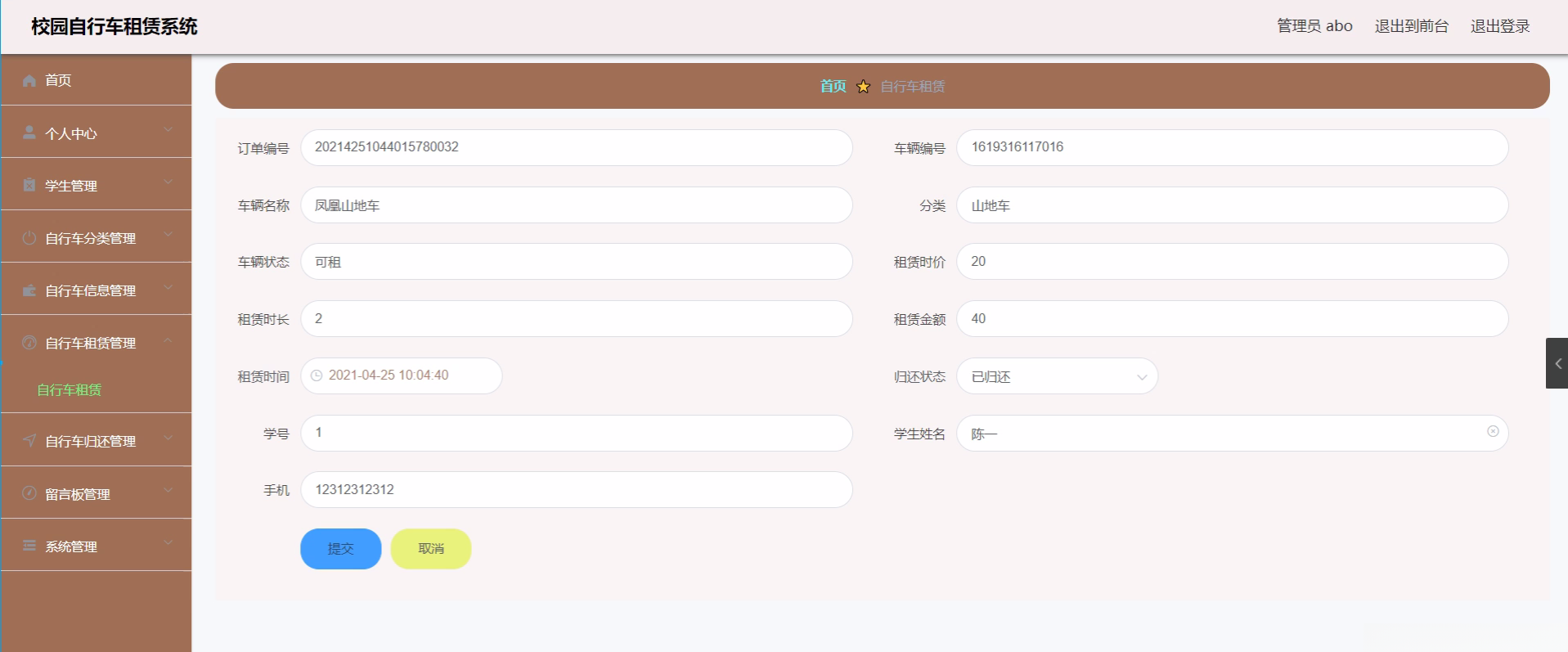Open the 归还状态 dropdown
The width and height of the screenshot is (1568, 652).
pos(1058,376)
